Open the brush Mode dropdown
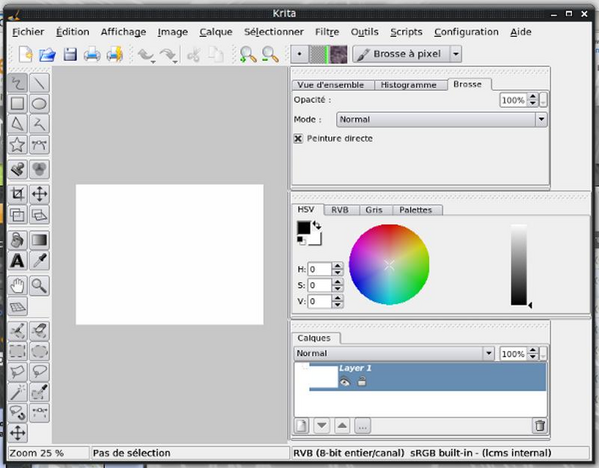Viewport: 599px width, 468px height. (x=441, y=120)
